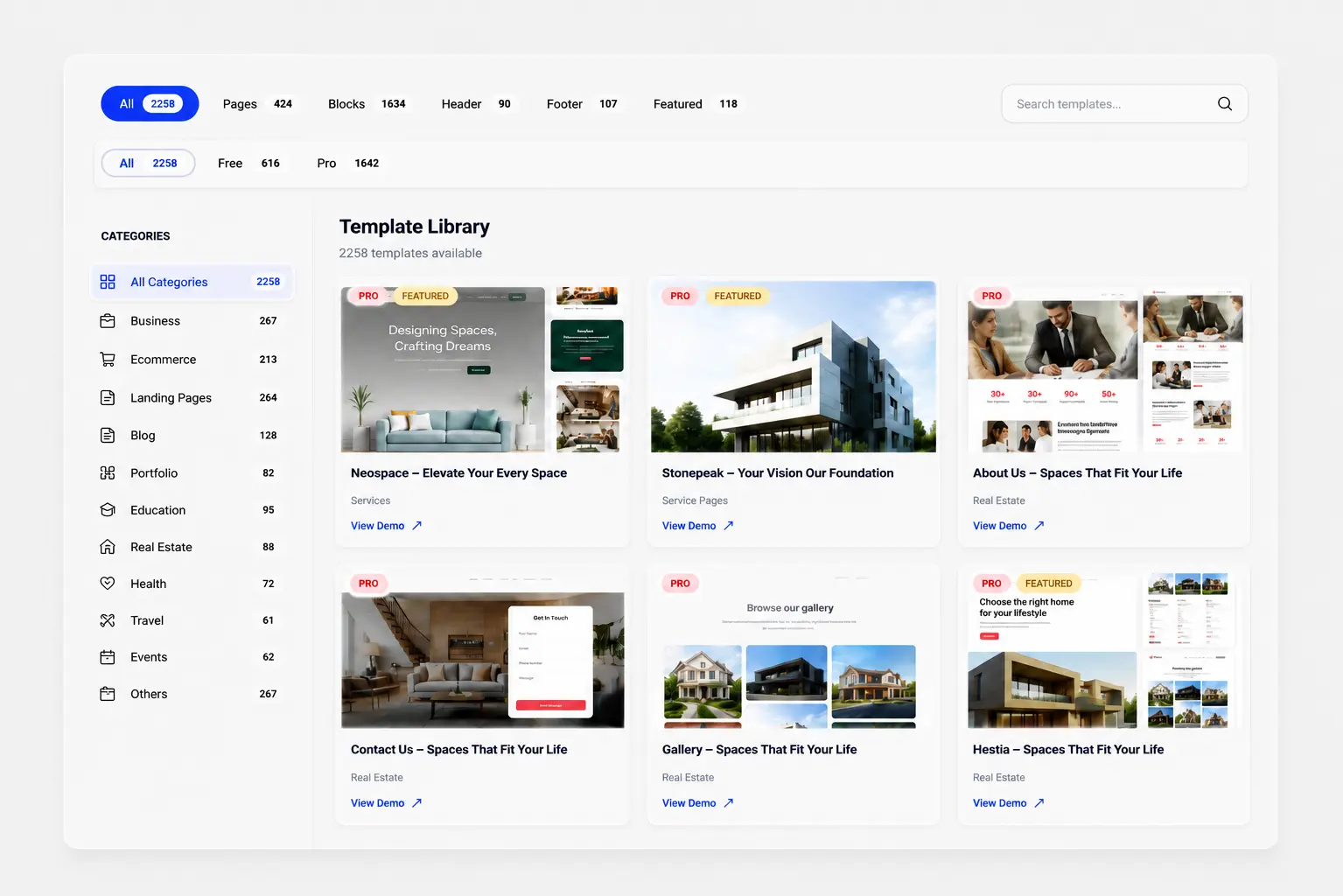Click the Stonepeak building thumbnail
The width and height of the screenshot is (1343, 896).
point(794,367)
